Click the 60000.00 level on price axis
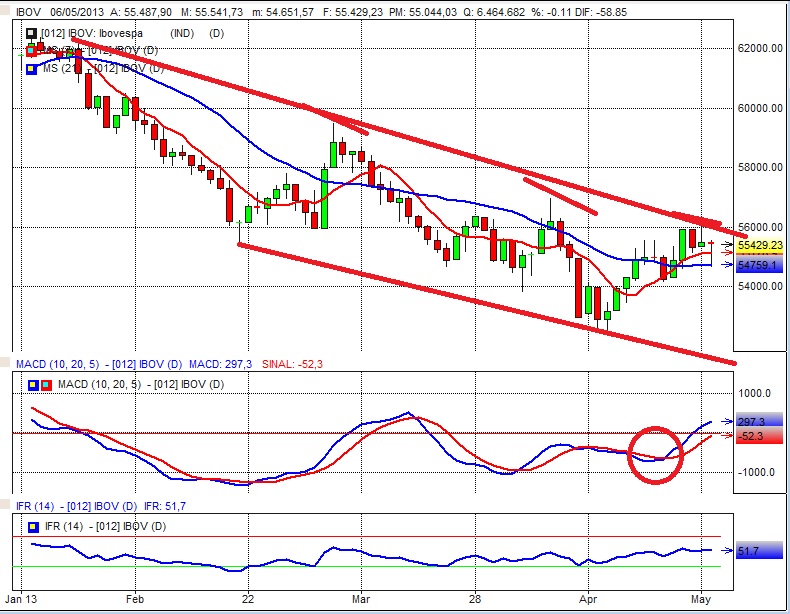Screen dimensions: 790x614 760,108
